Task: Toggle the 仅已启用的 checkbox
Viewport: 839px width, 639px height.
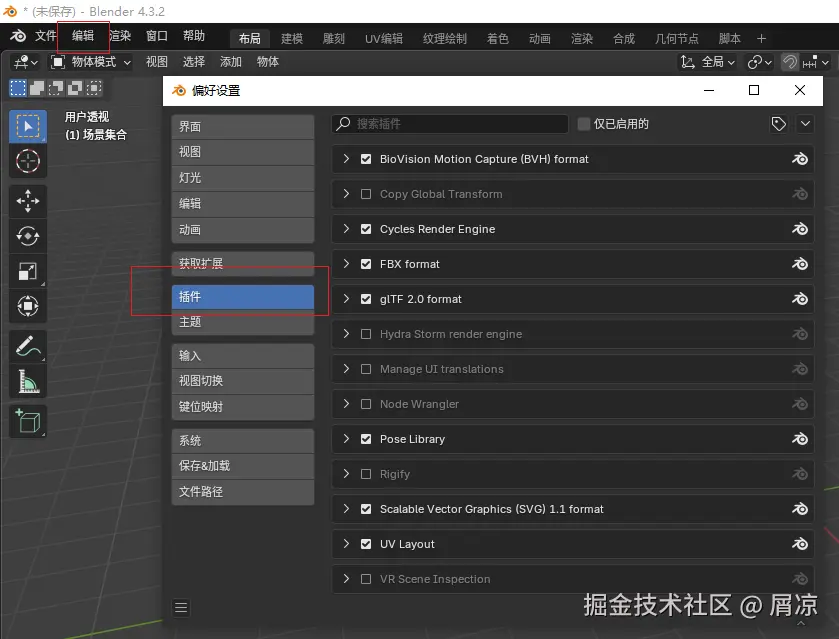Action: pos(584,124)
